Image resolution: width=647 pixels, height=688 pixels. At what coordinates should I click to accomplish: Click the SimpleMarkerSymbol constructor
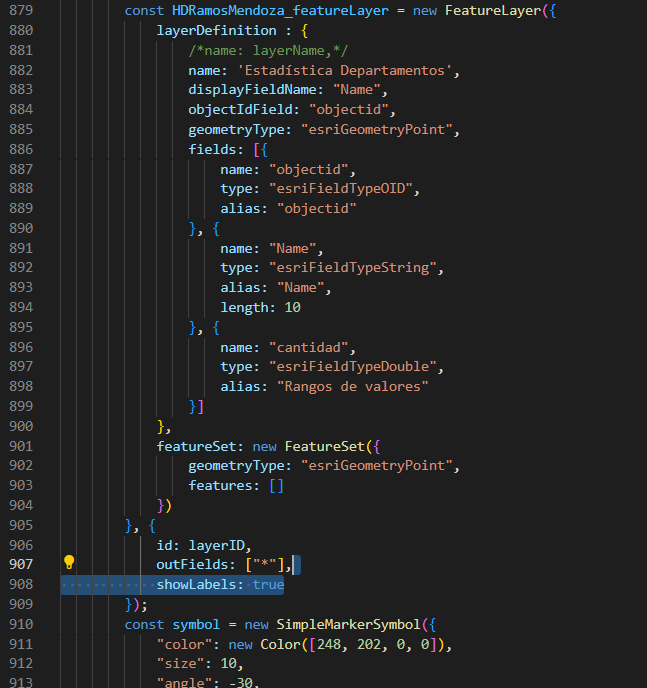tap(348, 624)
